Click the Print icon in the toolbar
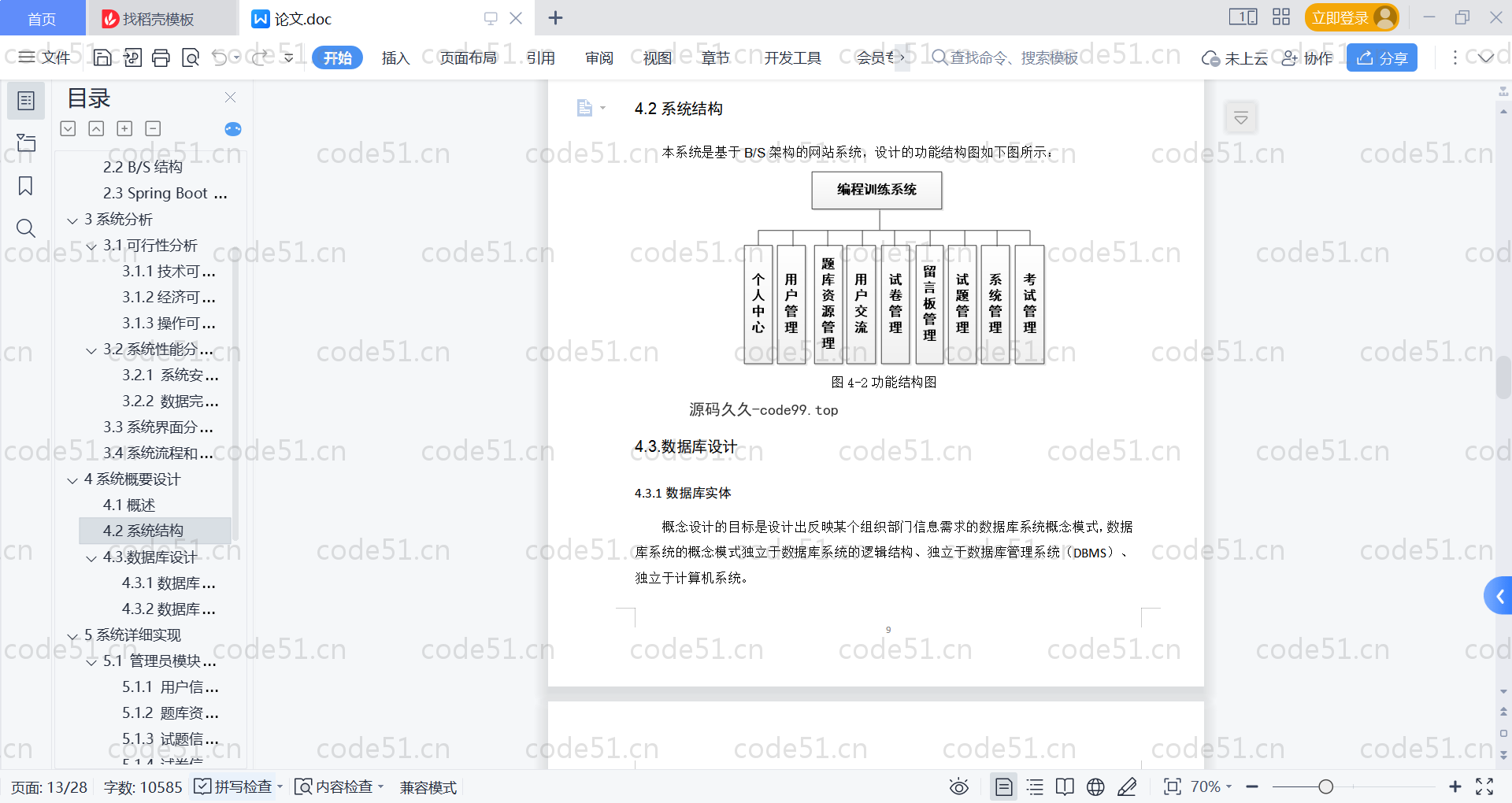Screen dimensions: 1512x803 [161, 57]
